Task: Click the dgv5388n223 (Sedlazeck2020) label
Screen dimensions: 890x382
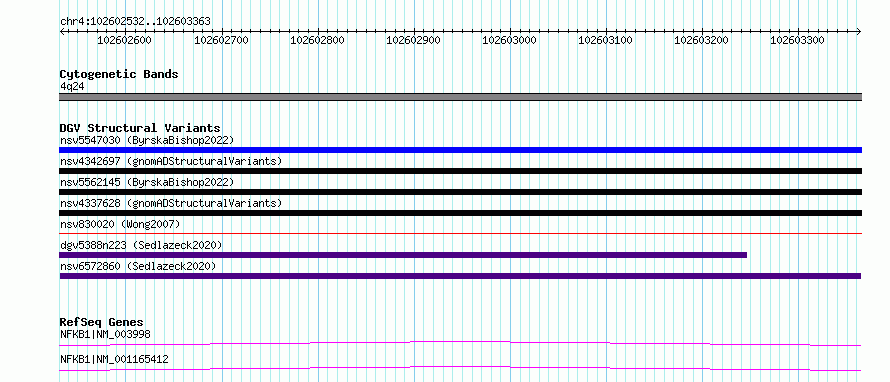Action: coord(141,245)
